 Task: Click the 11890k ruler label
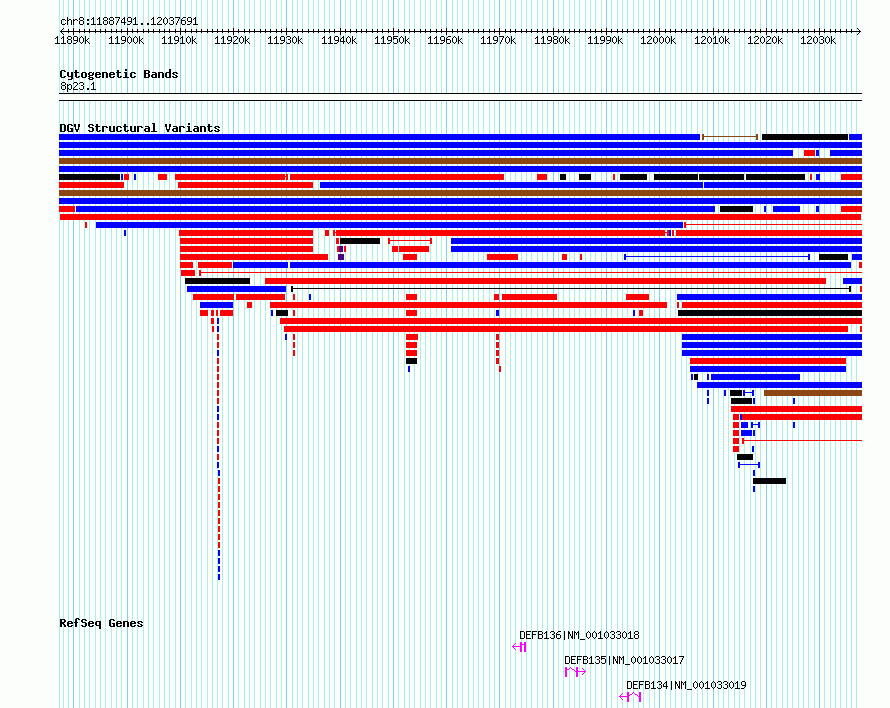pos(72,40)
